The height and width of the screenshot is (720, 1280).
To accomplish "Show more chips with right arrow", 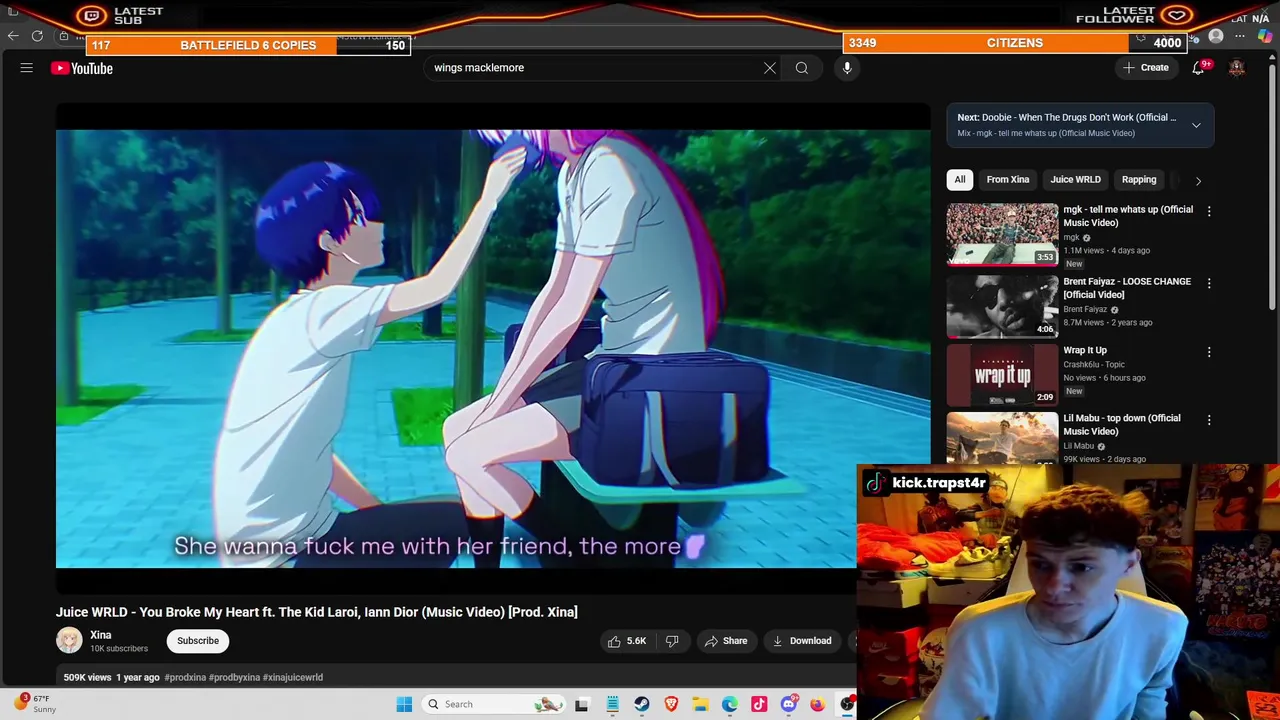I will 1198,180.
